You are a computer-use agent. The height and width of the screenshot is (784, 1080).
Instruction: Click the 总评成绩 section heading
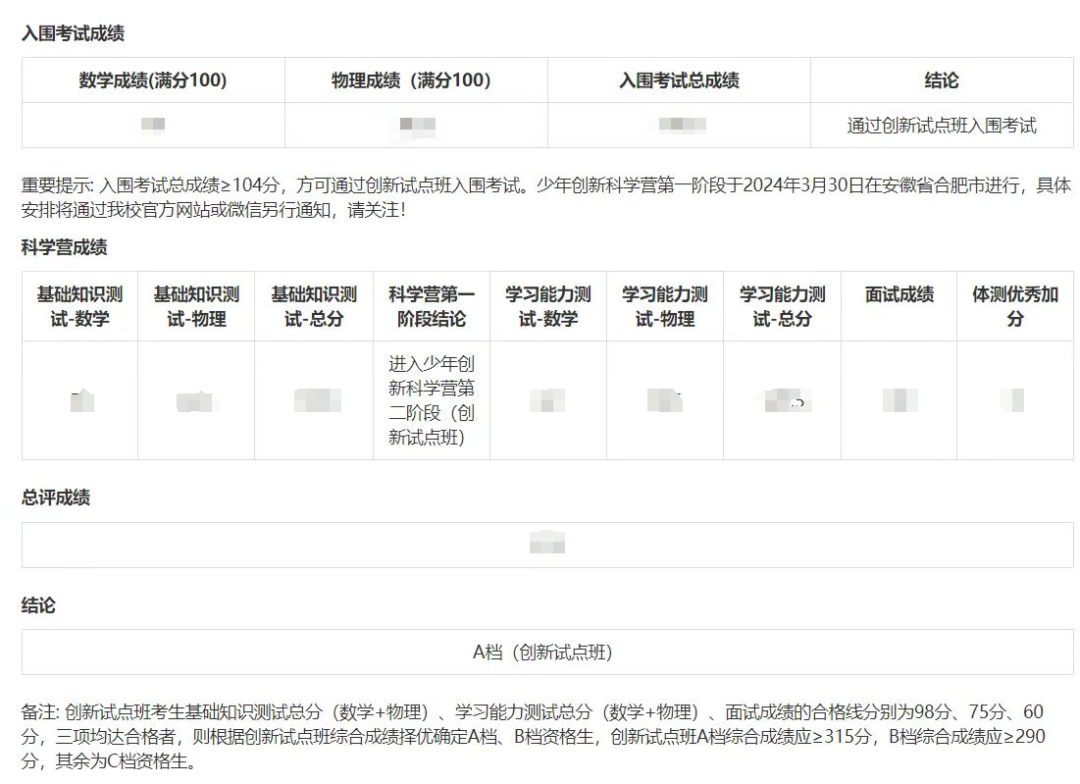tap(48, 499)
